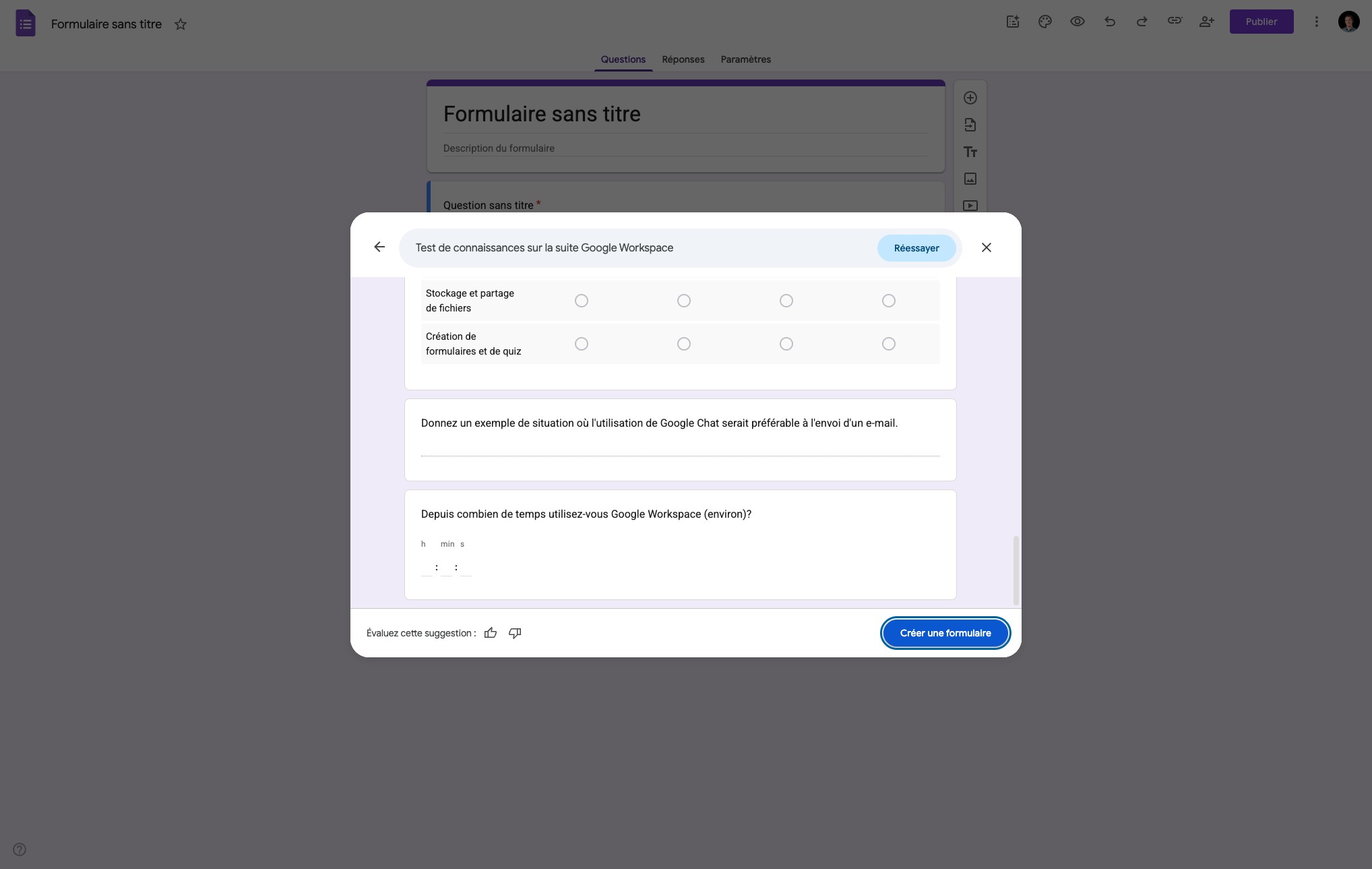The width and height of the screenshot is (1372, 869).
Task: Select third radio for Stockage et partage
Action: 786,301
